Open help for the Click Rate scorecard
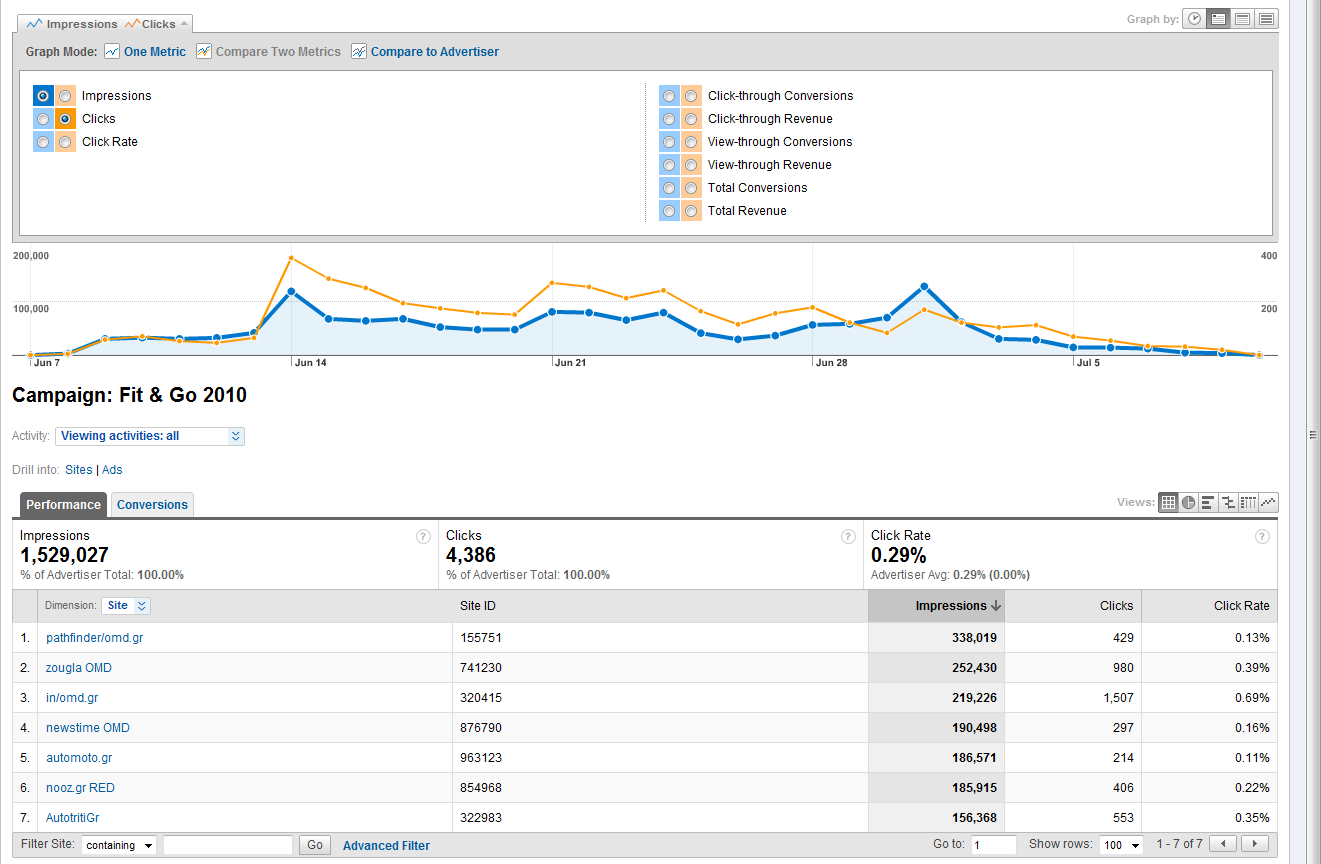Screen dimensions: 1321x864 pos(1262,537)
